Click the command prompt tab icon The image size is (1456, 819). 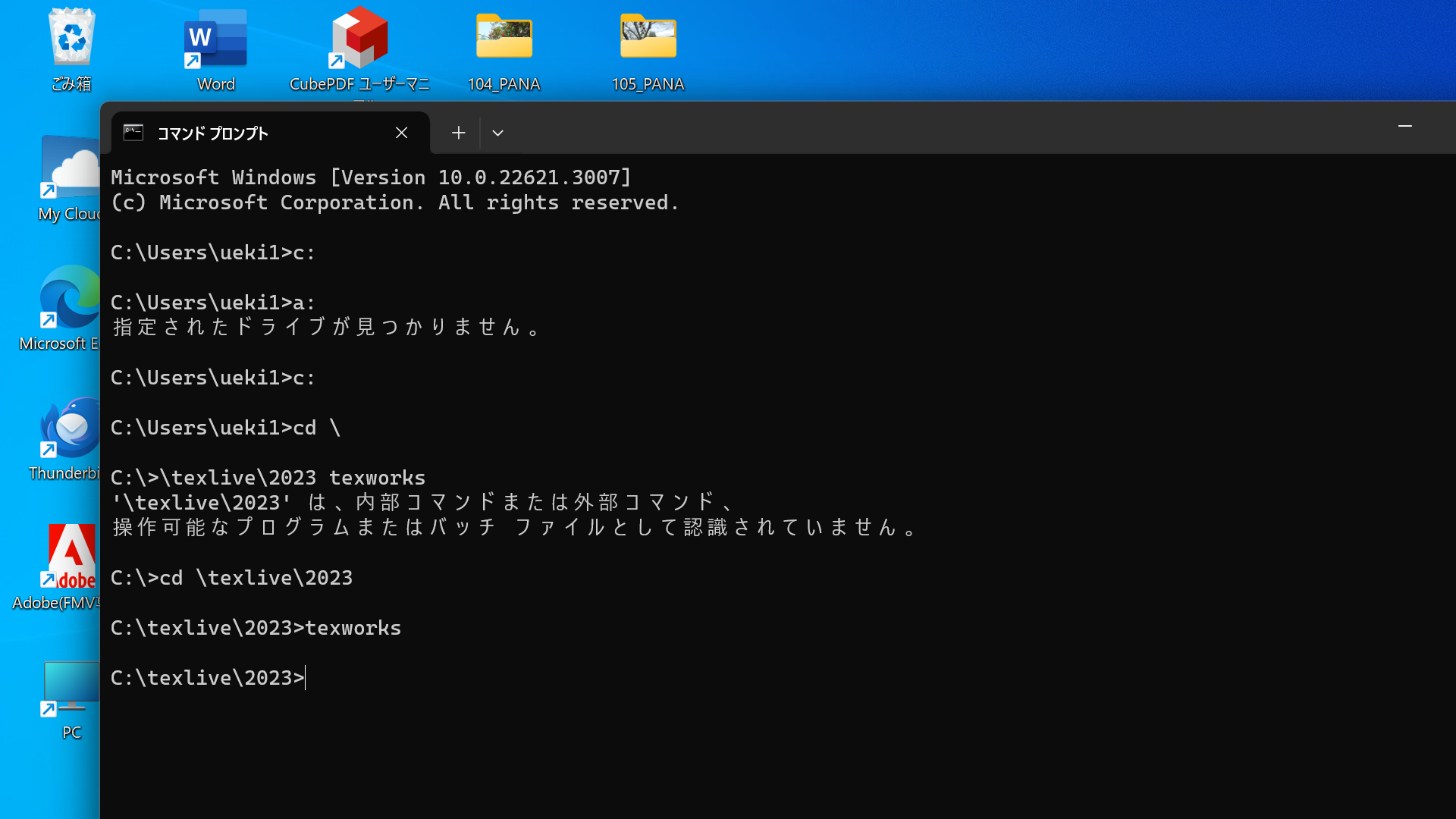coord(133,132)
